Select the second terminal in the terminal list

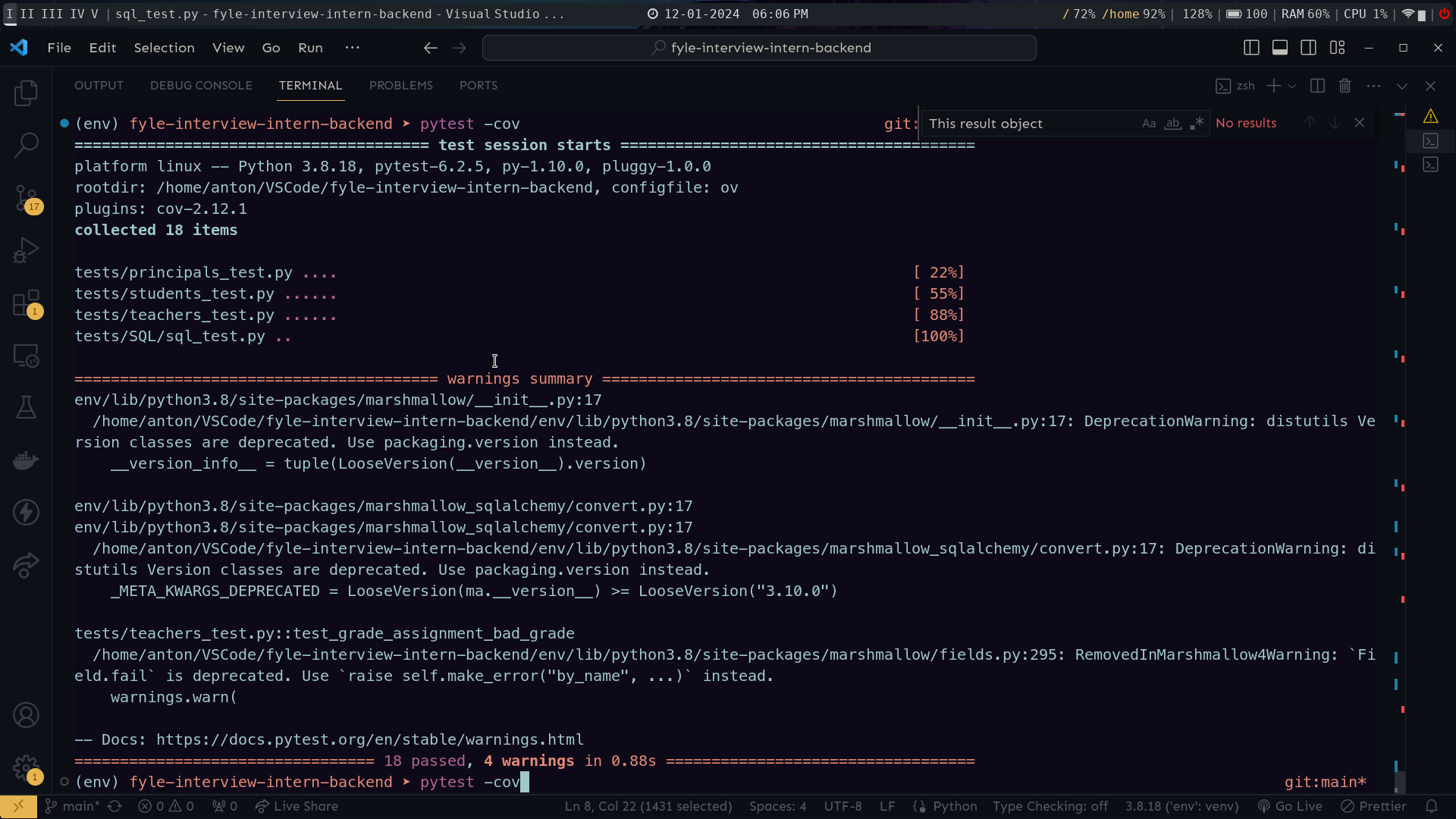point(1431,165)
